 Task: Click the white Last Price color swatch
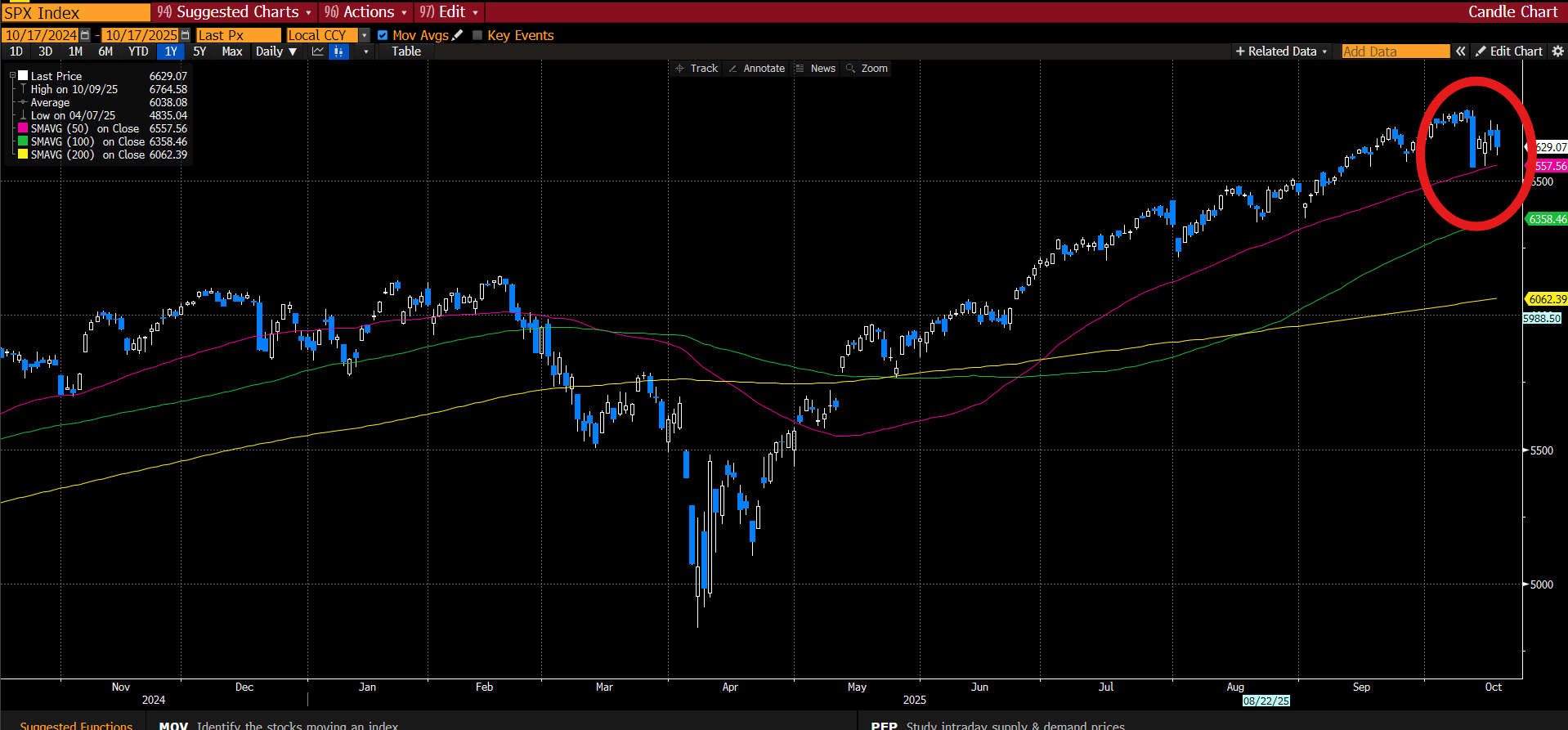[24, 75]
